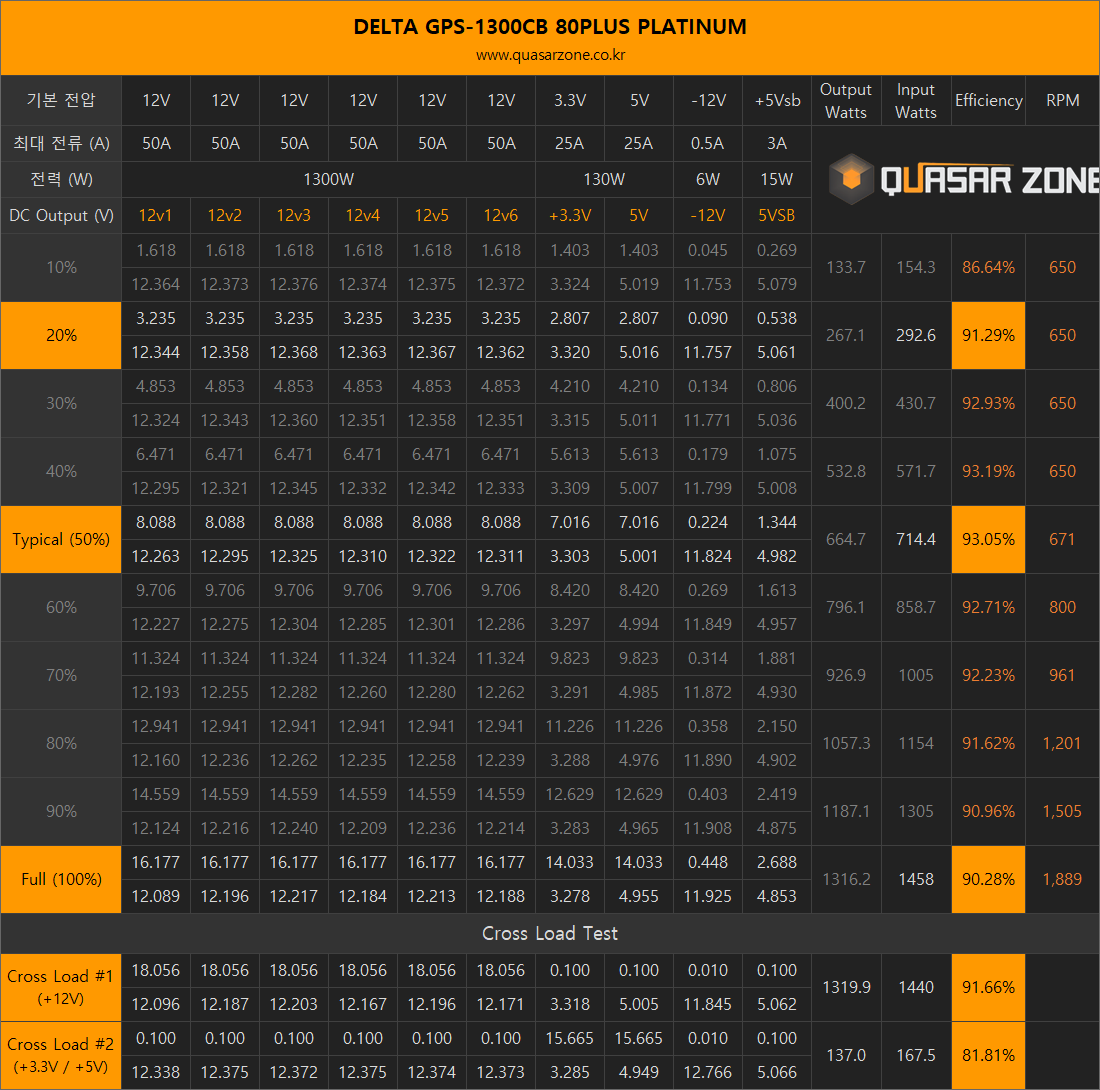Click the 1440 input watts value

[916, 987]
